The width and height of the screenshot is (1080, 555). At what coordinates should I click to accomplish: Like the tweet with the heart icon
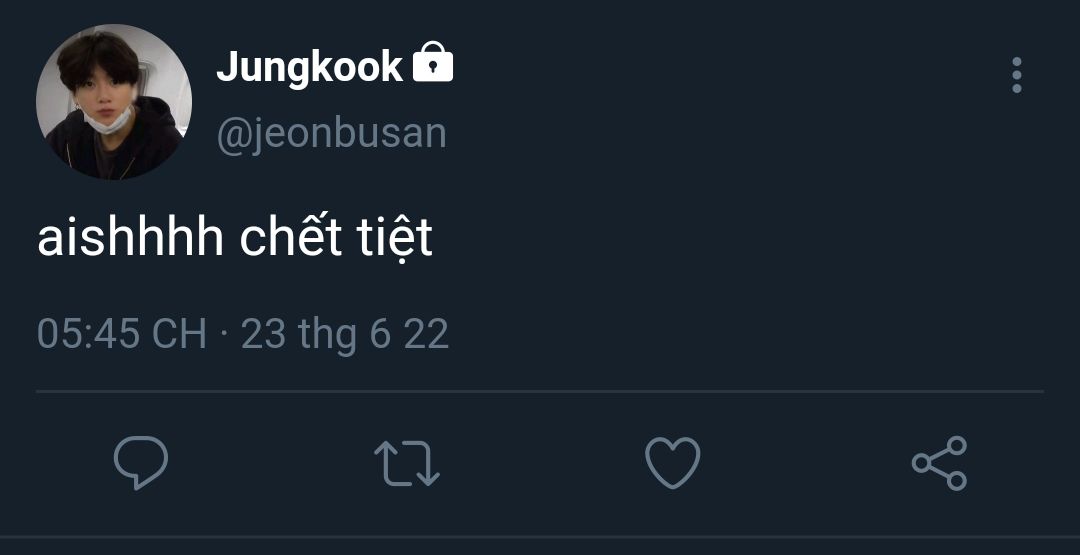(x=672, y=464)
